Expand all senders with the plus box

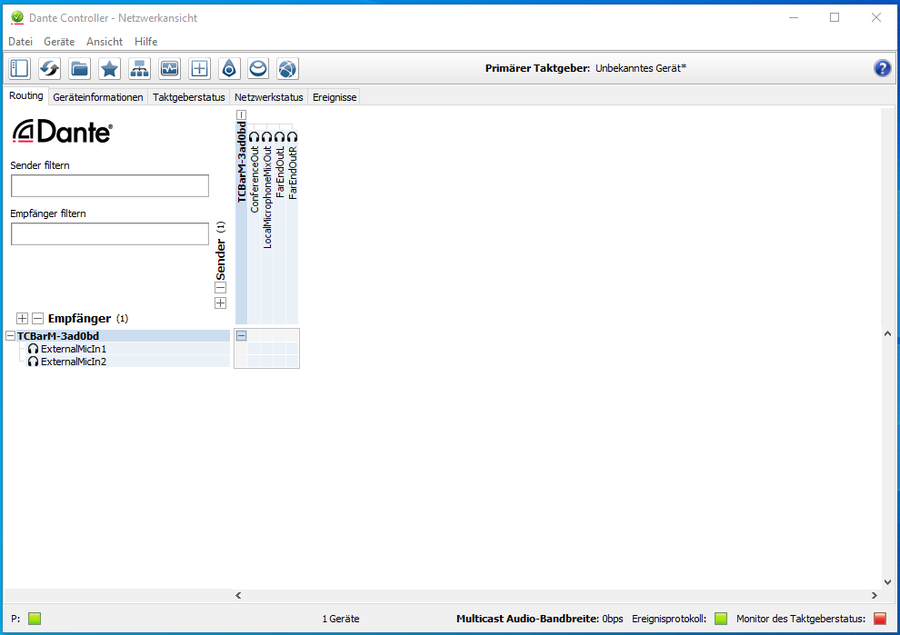tap(220, 303)
